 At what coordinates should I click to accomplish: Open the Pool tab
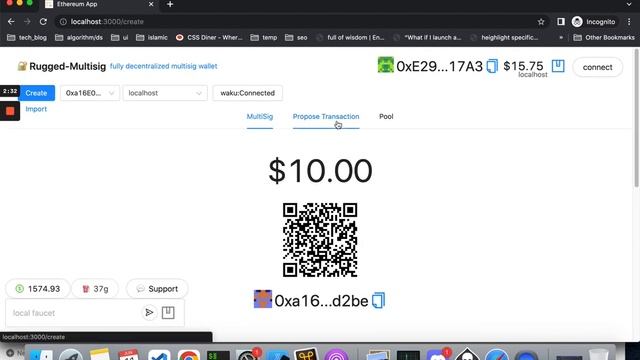[x=386, y=117]
